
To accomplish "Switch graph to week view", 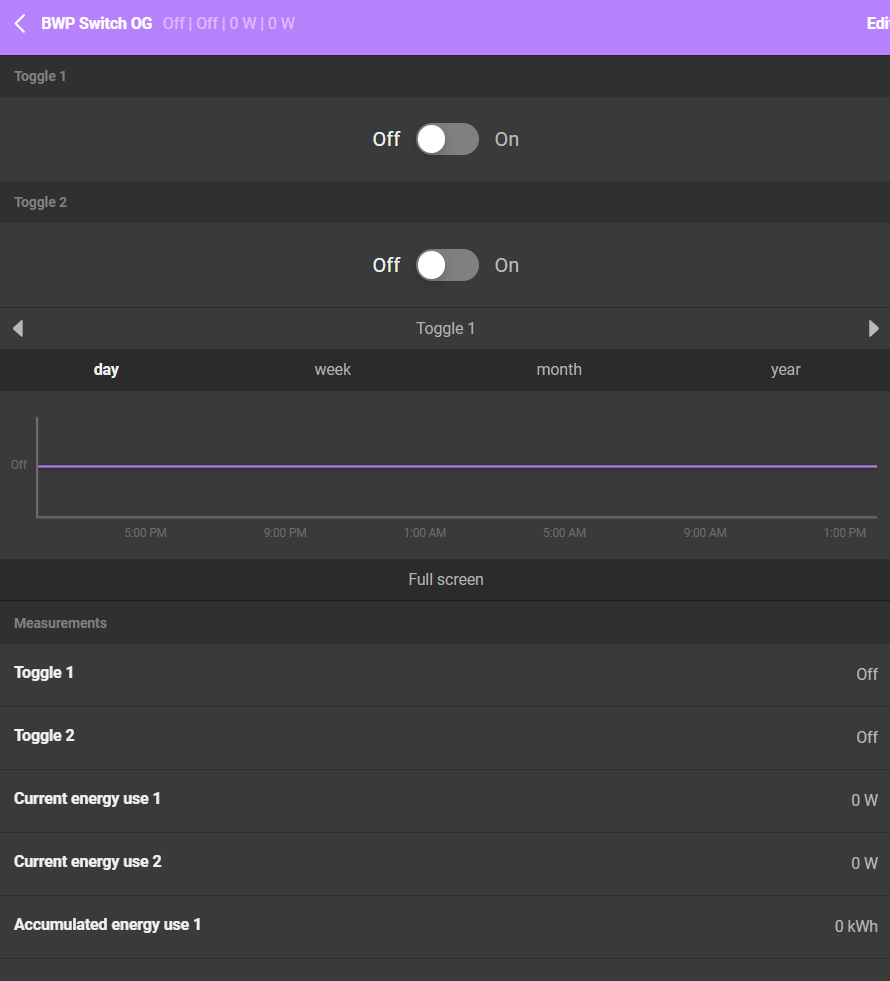I will click(x=333, y=369).
